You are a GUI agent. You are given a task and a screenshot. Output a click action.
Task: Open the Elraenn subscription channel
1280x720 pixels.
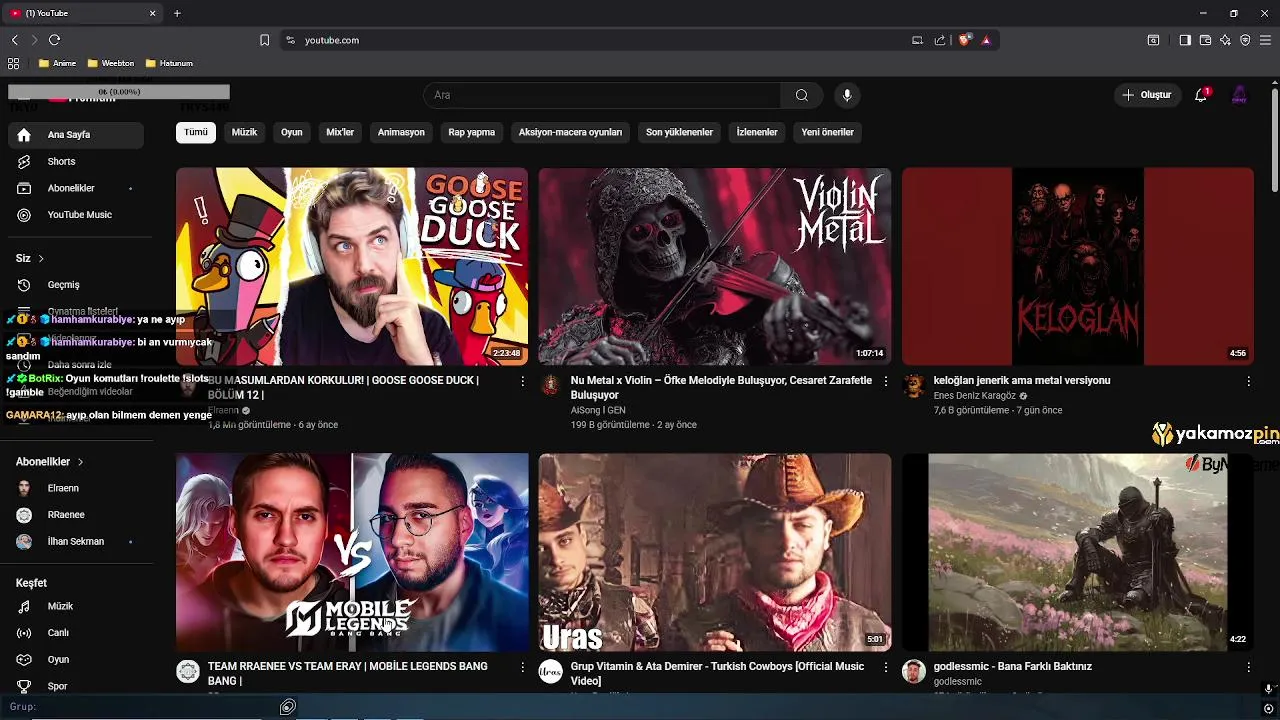click(76, 488)
